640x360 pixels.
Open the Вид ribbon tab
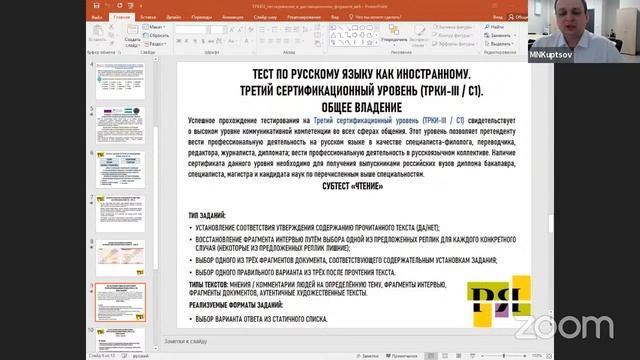point(335,17)
